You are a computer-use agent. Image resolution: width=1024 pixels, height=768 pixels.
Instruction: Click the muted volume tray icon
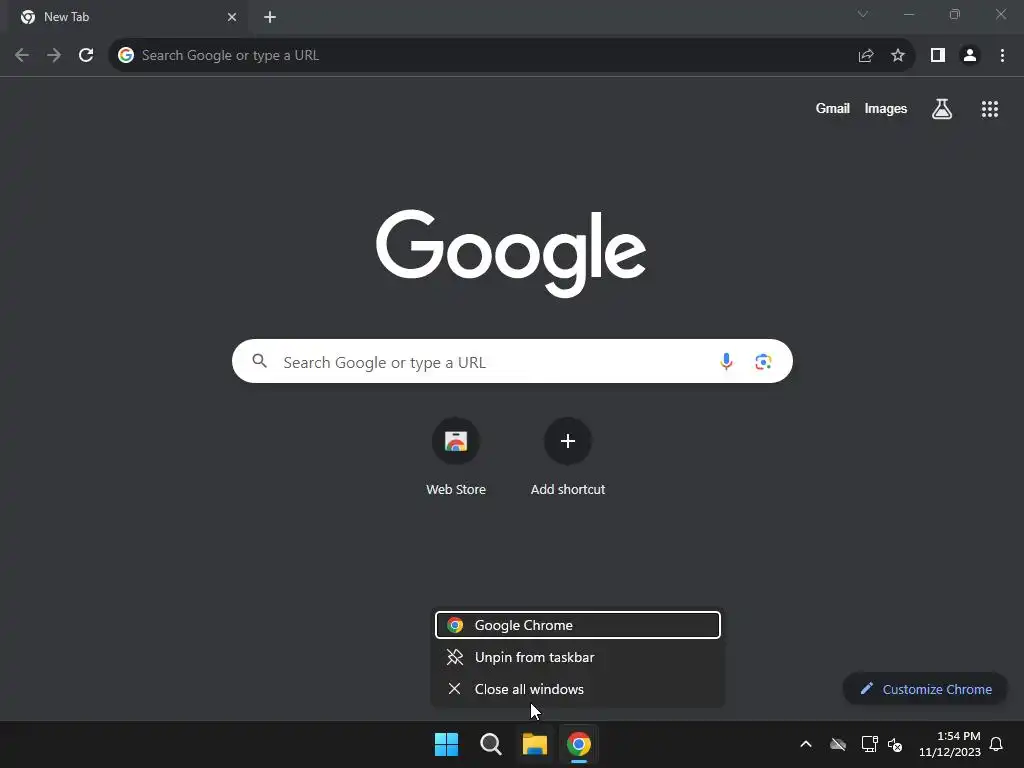[895, 744]
